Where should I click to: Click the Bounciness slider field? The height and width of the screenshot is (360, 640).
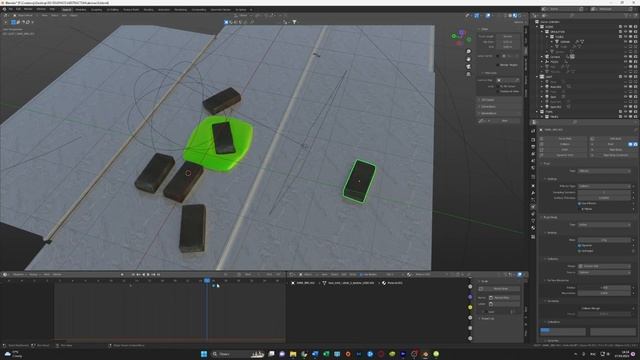pos(604,293)
